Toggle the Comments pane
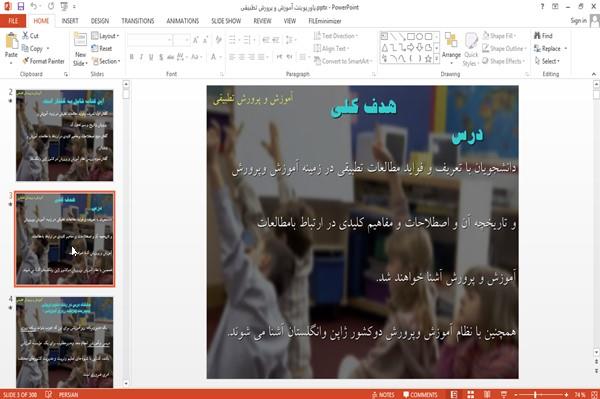This screenshot has width=600, height=399. click(420, 395)
